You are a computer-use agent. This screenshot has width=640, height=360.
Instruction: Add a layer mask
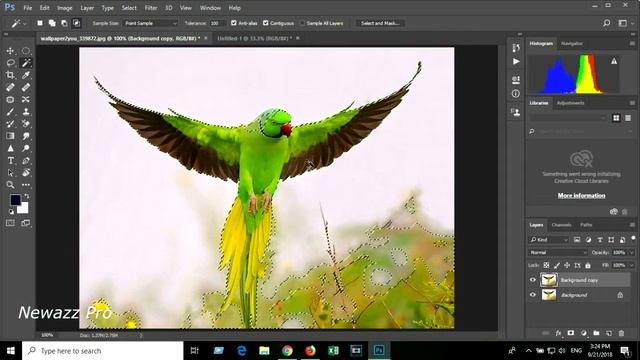pyautogui.click(x=571, y=333)
